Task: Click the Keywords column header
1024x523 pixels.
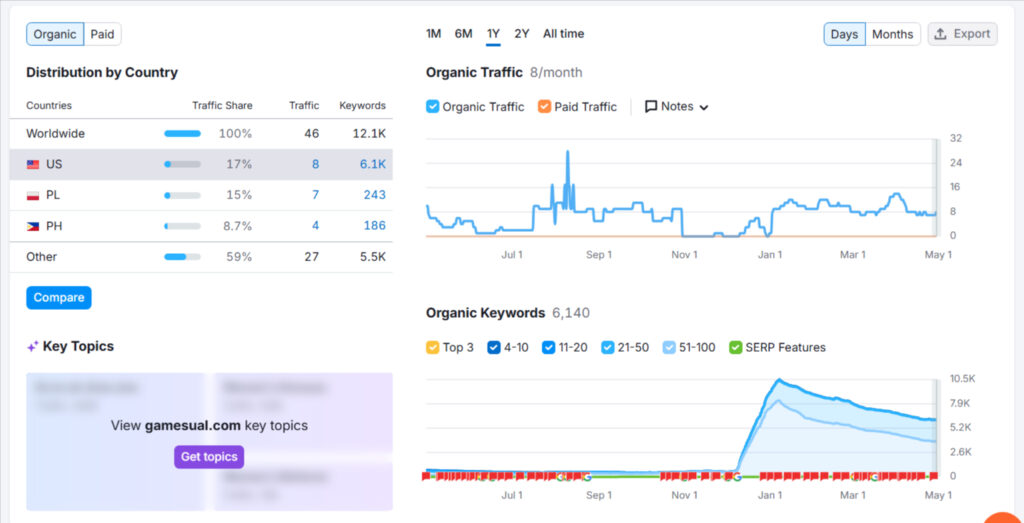Action: (x=362, y=106)
